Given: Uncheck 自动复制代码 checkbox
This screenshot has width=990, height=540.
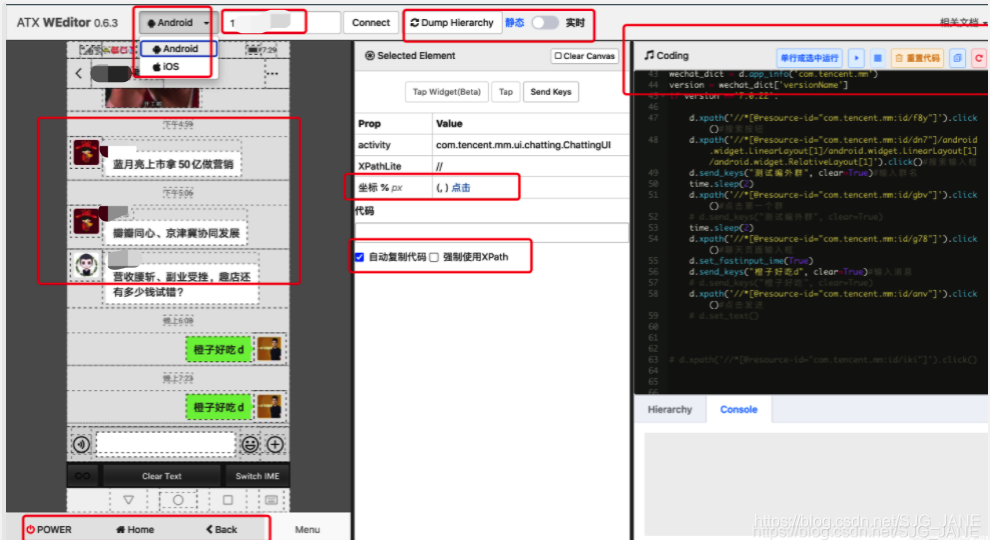Looking at the screenshot, I should coord(359,257).
